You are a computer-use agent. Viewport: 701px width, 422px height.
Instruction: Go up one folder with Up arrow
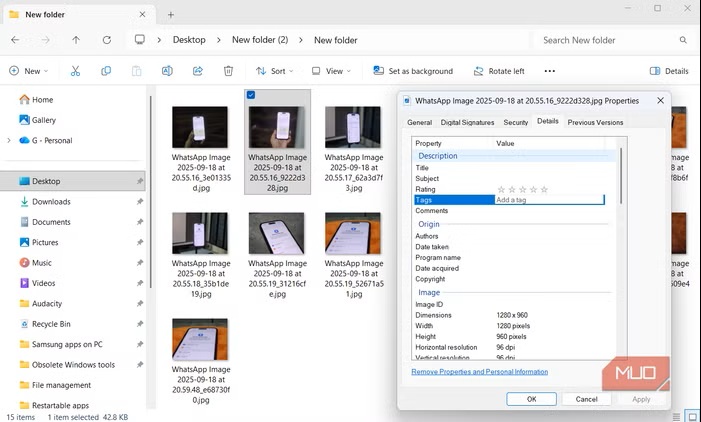pos(76,40)
